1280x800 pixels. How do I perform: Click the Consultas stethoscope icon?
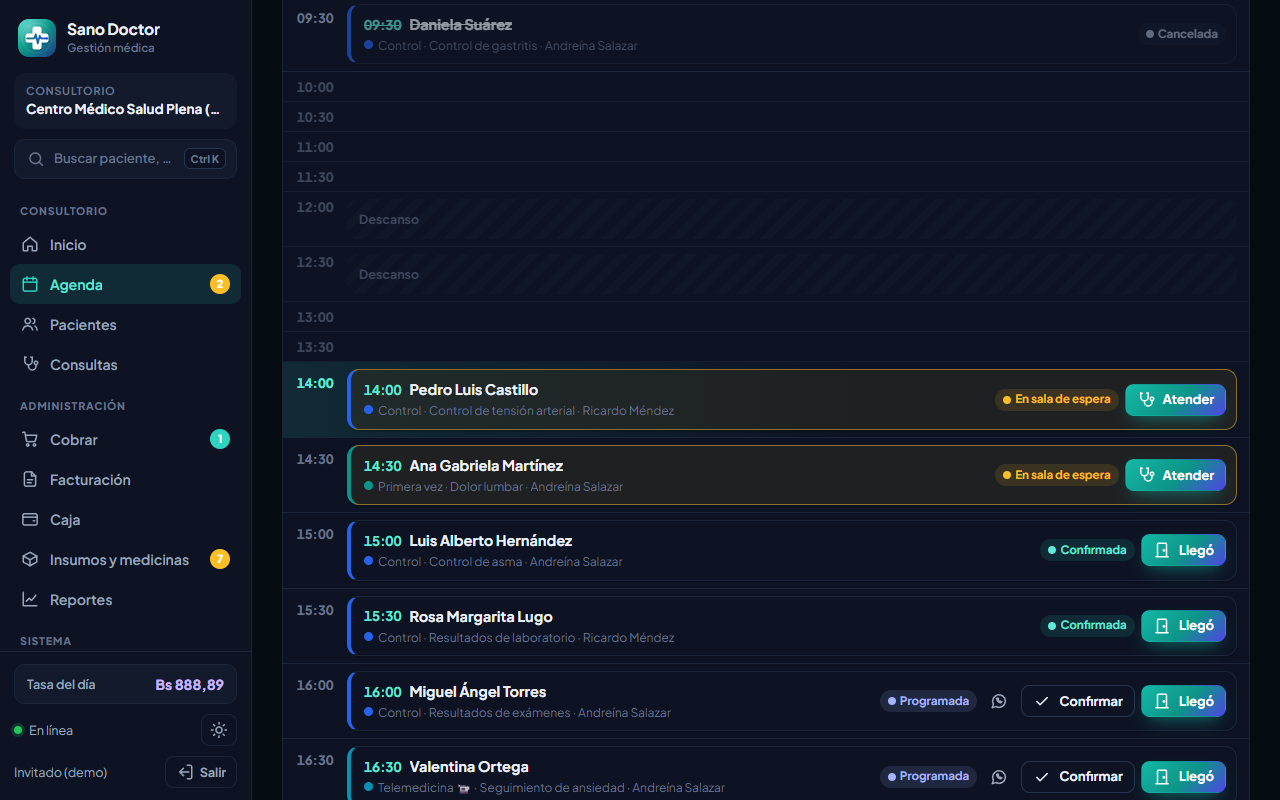(x=30, y=365)
